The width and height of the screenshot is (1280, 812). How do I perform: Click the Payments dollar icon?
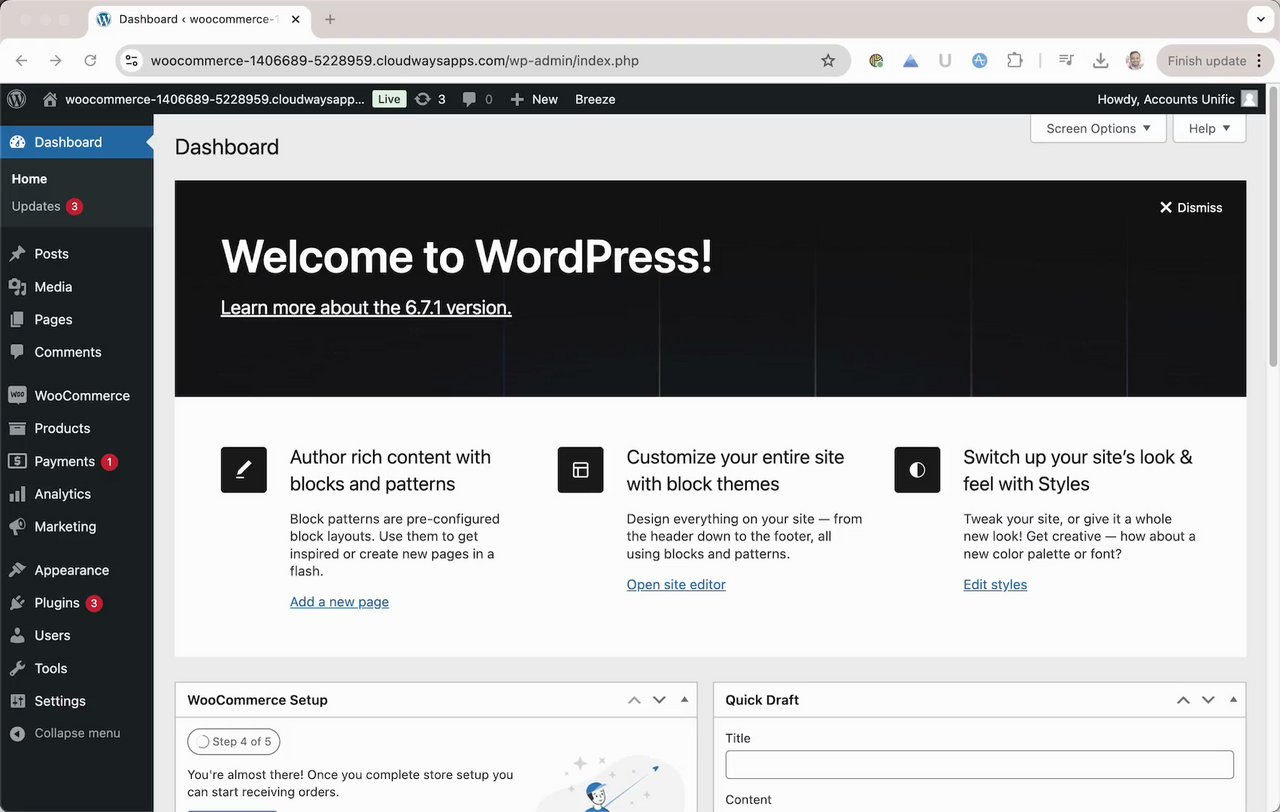[17, 461]
